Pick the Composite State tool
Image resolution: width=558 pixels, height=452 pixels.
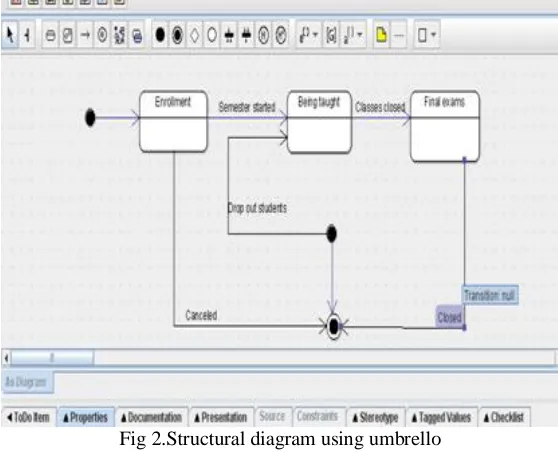click(x=68, y=35)
